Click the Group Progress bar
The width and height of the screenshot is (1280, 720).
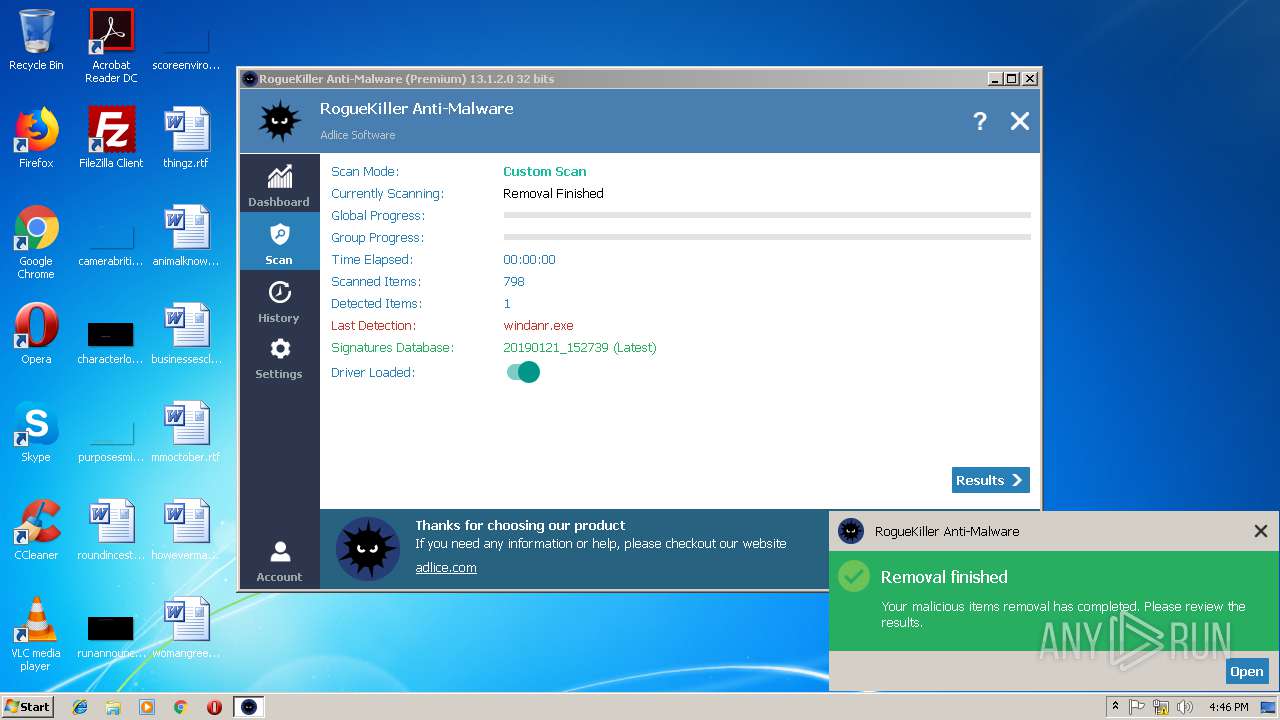coord(767,237)
